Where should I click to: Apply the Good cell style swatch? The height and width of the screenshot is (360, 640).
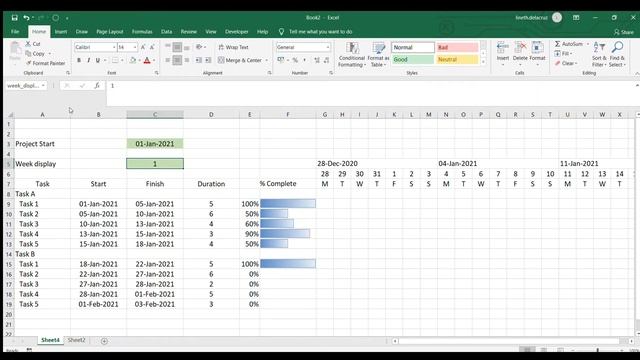pyautogui.click(x=413, y=59)
